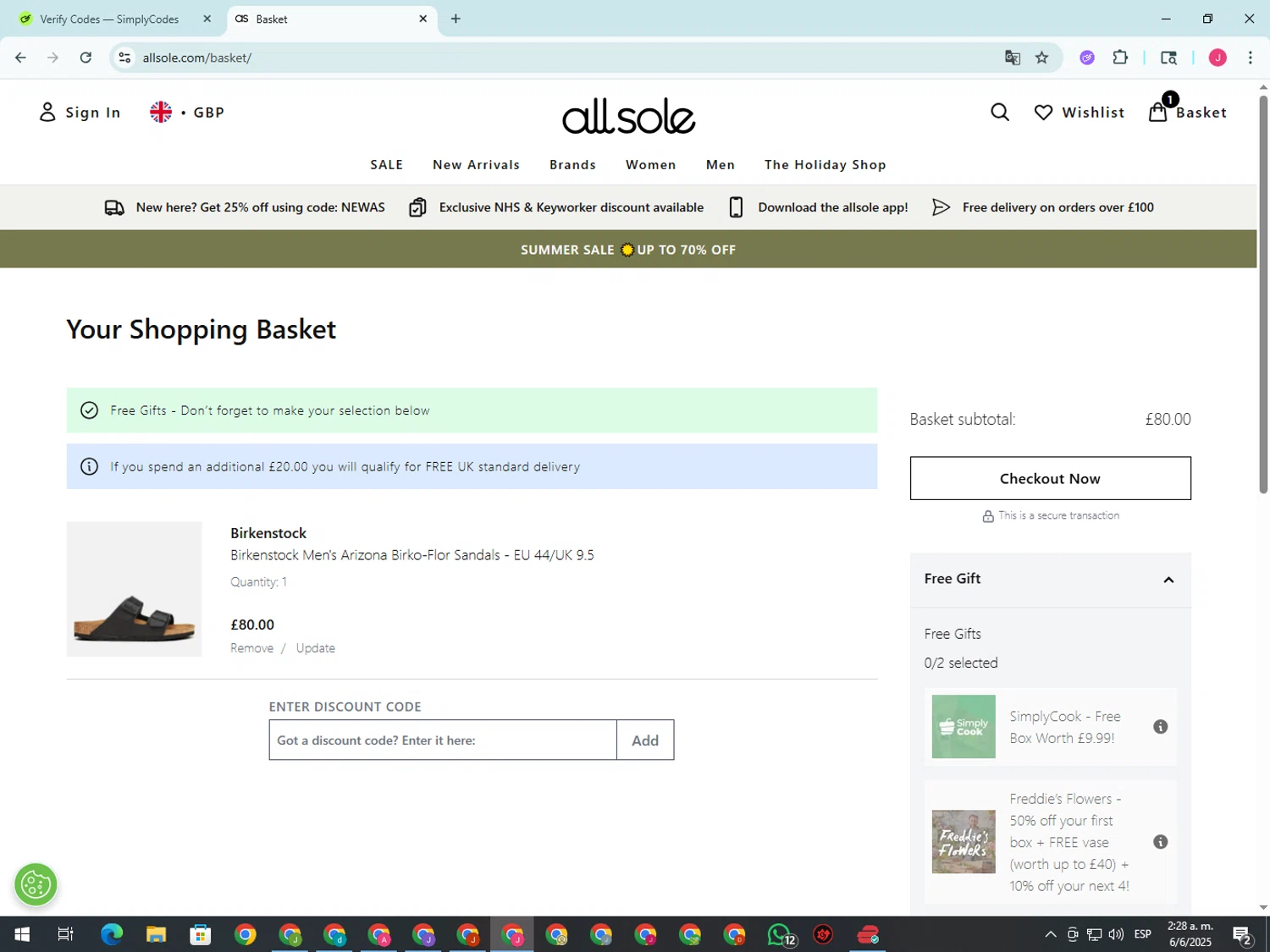Open Task View on the taskbar
The width and height of the screenshot is (1270, 952).
point(65,935)
